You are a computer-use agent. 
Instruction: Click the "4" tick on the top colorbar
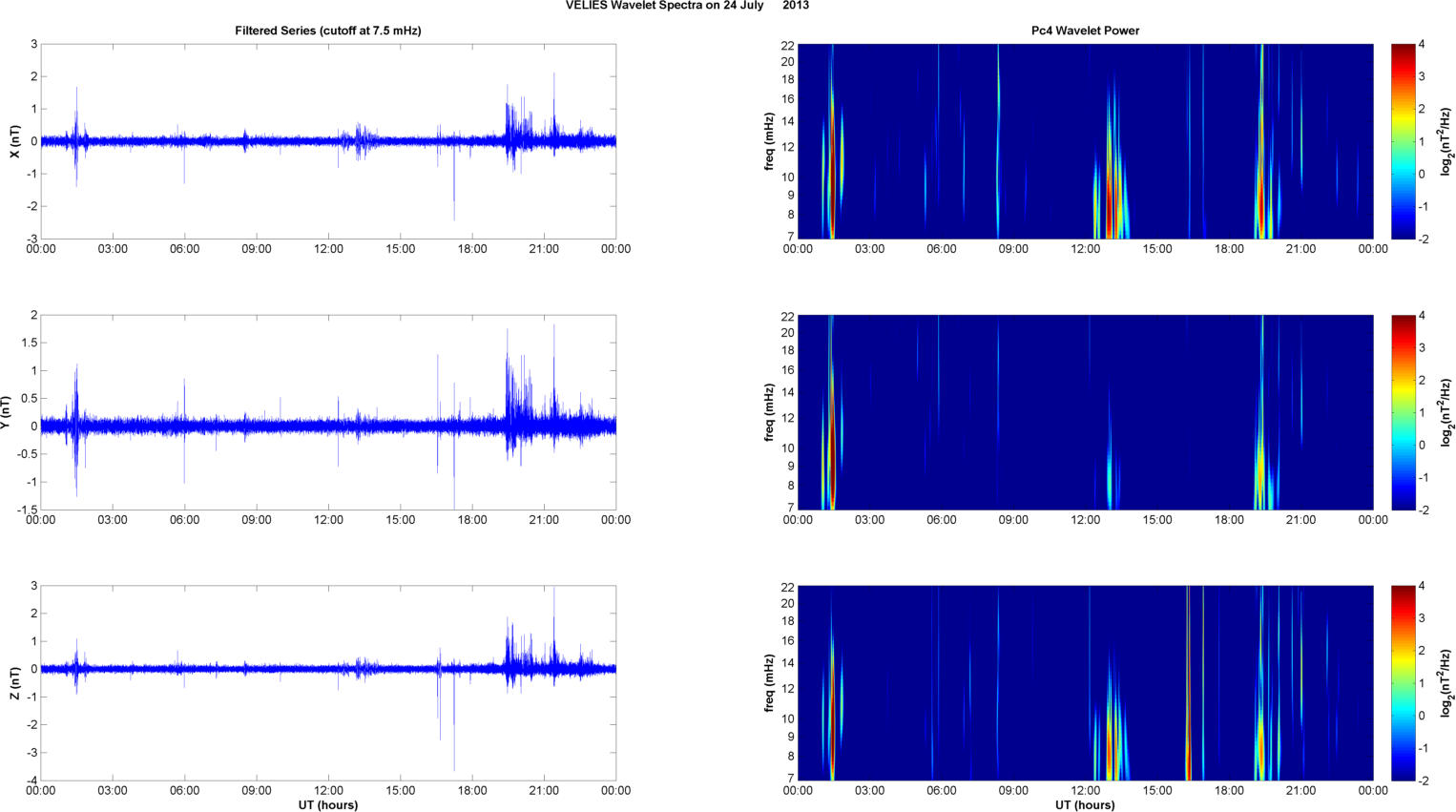pos(1422,45)
